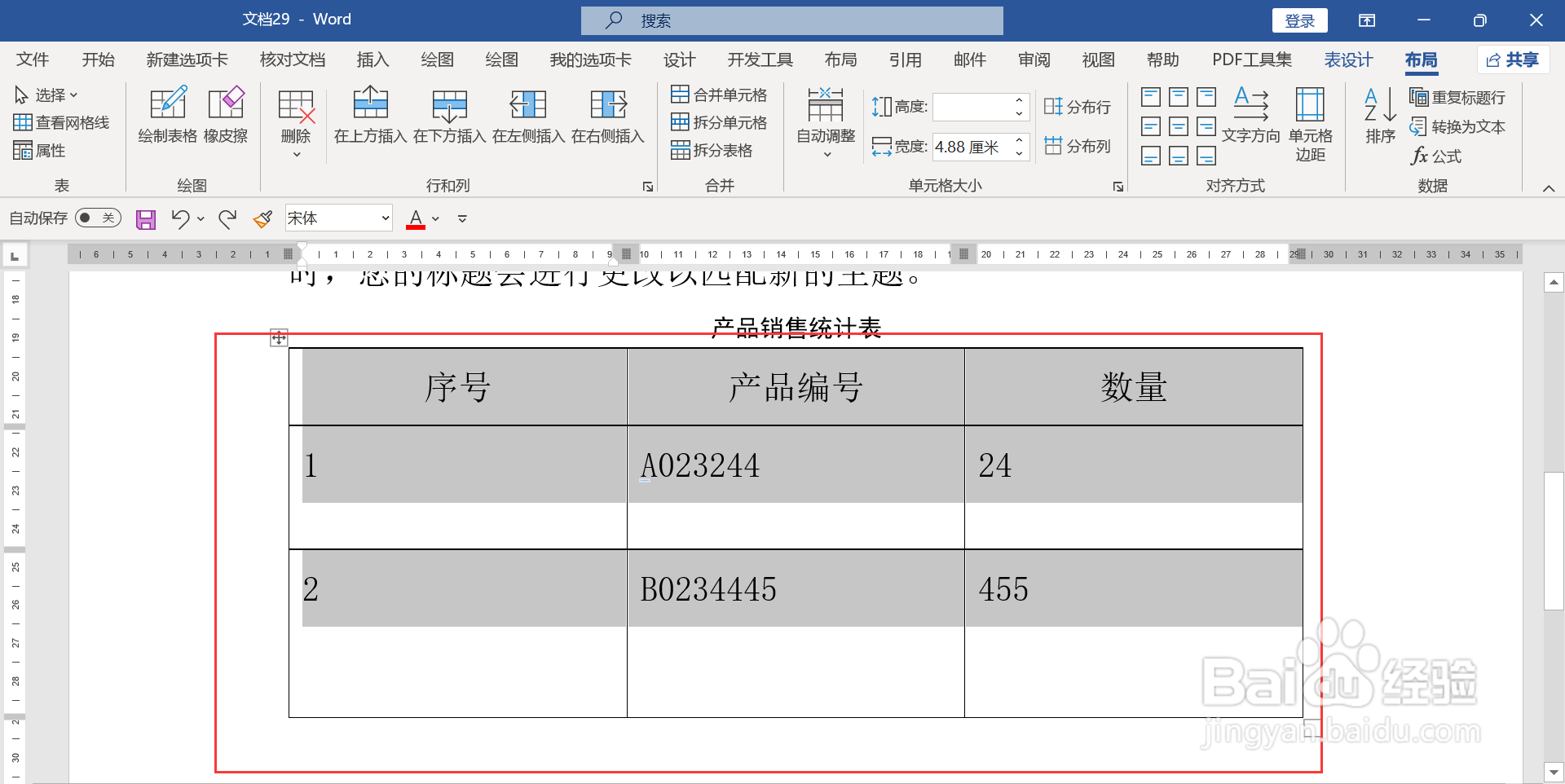Click the 登录 sign-in button
This screenshot has width=1565, height=784.
point(1299,20)
